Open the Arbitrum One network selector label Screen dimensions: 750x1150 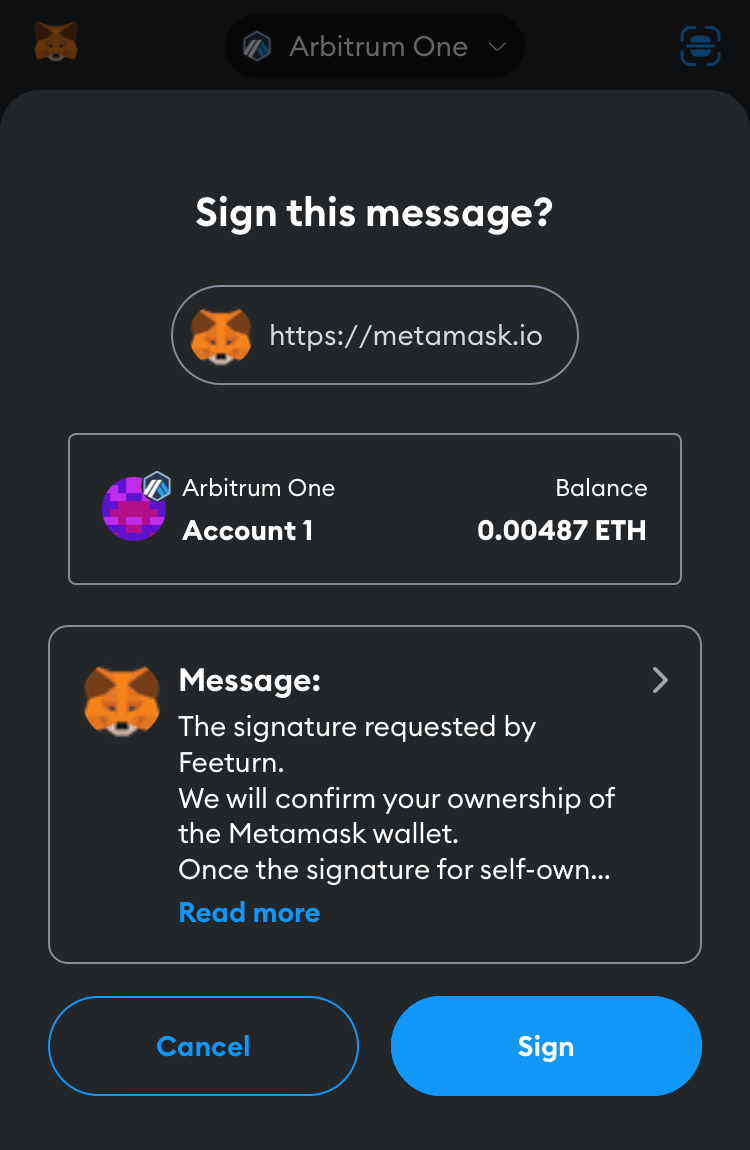pos(378,47)
